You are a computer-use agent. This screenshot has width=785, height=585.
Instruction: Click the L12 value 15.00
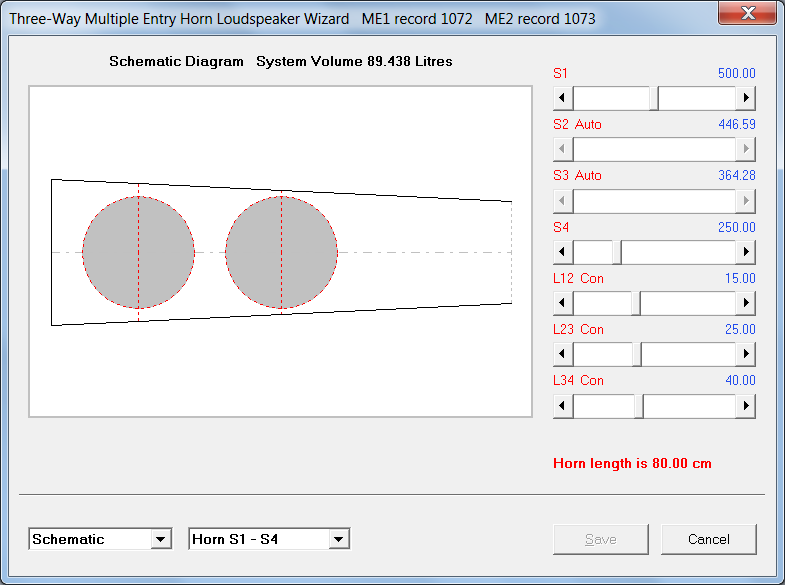(x=740, y=278)
